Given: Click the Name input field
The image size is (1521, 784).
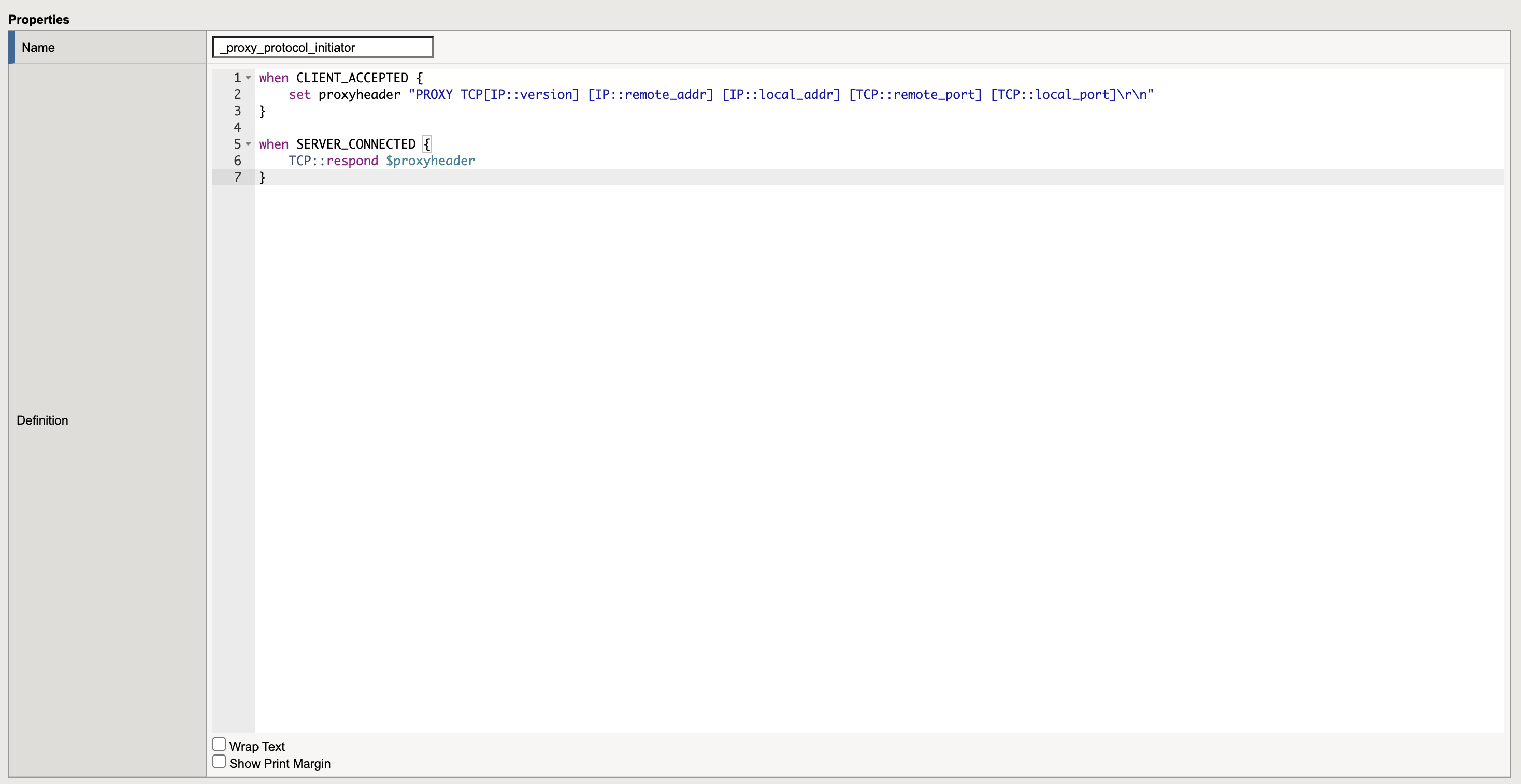Looking at the screenshot, I should 323,47.
